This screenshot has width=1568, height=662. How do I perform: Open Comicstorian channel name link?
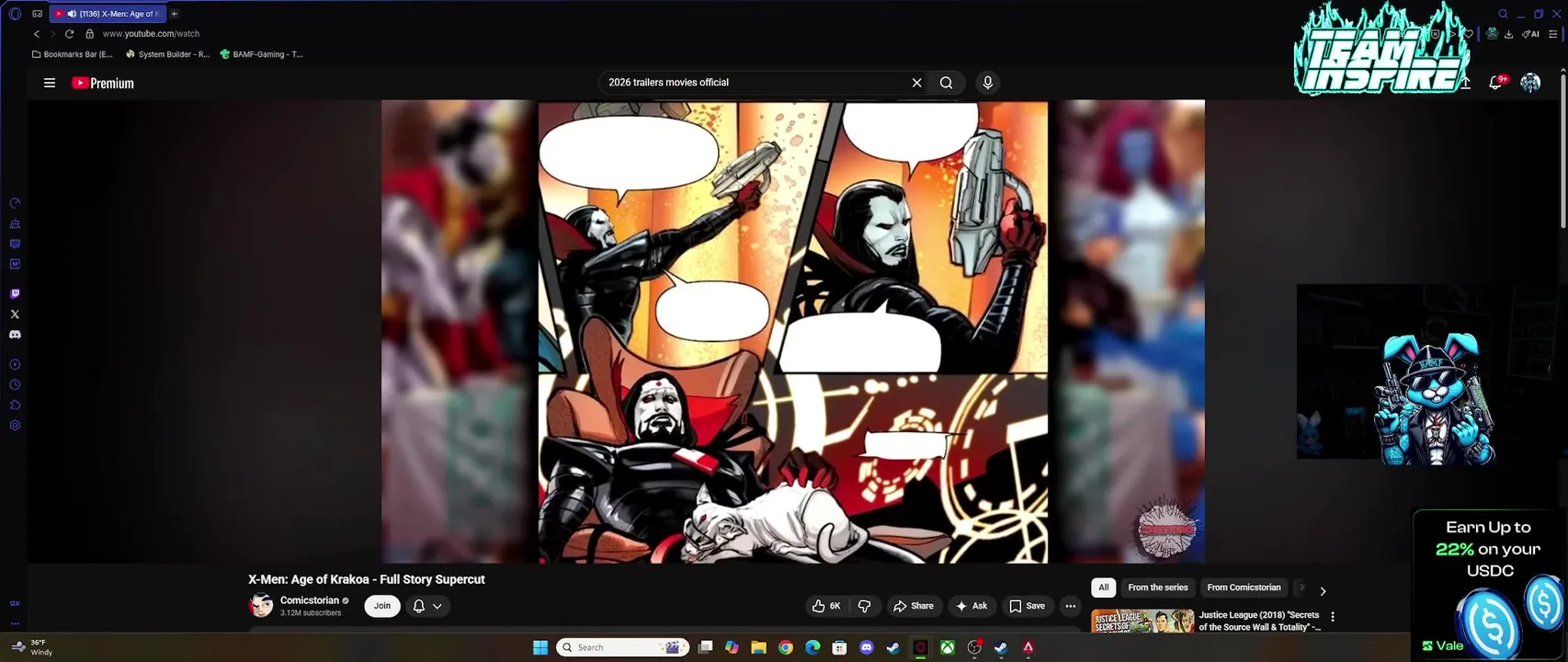point(310,600)
